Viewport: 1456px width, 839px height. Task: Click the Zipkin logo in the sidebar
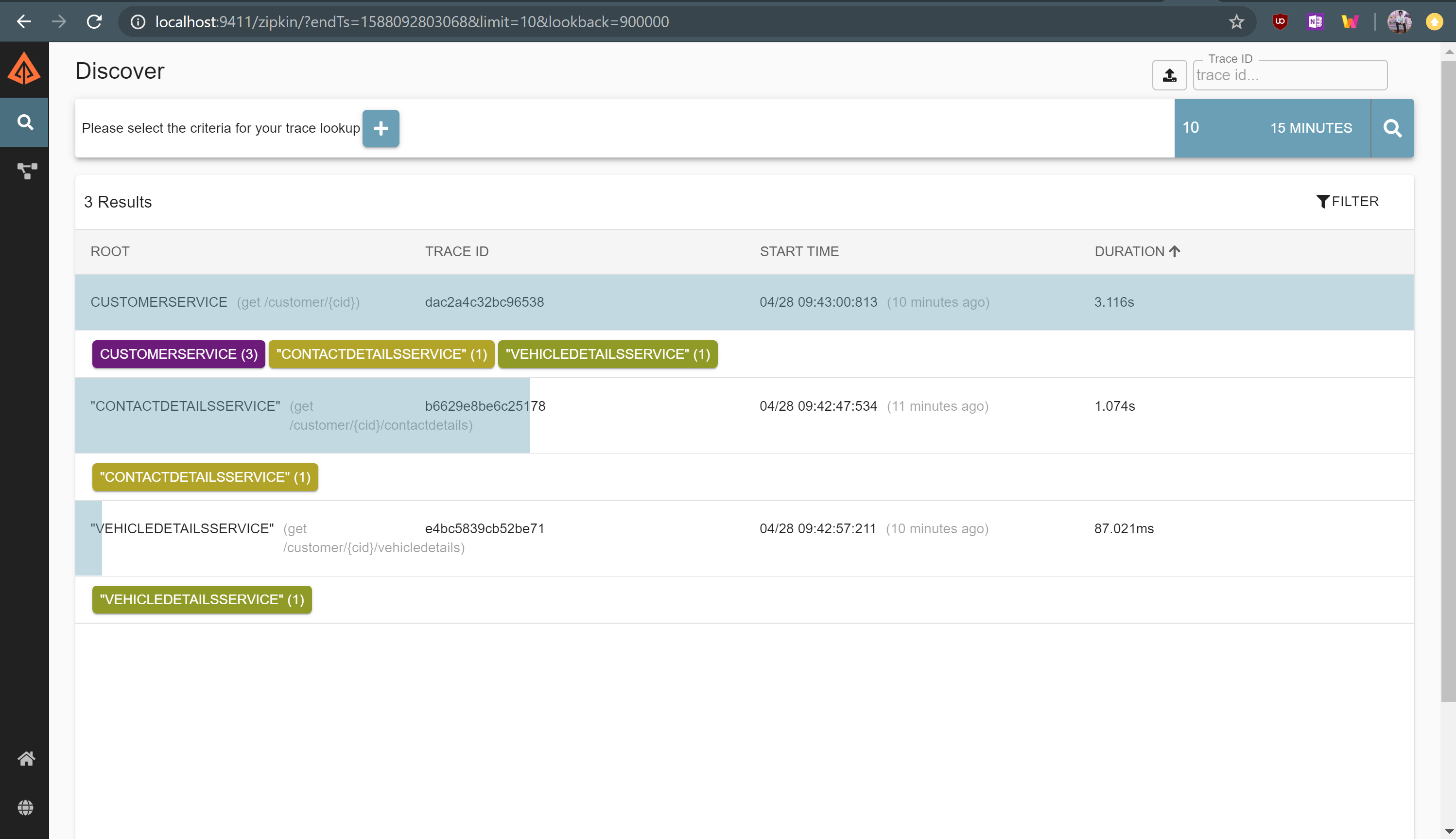tap(24, 68)
